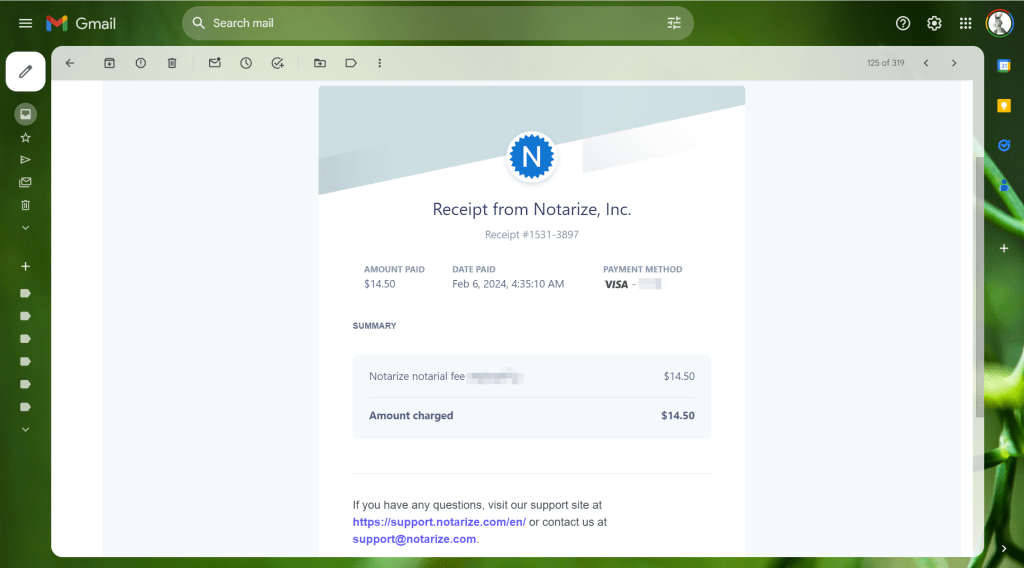The image size is (1024, 568).
Task: Open Sent mail in sidebar
Action: [x=25, y=160]
